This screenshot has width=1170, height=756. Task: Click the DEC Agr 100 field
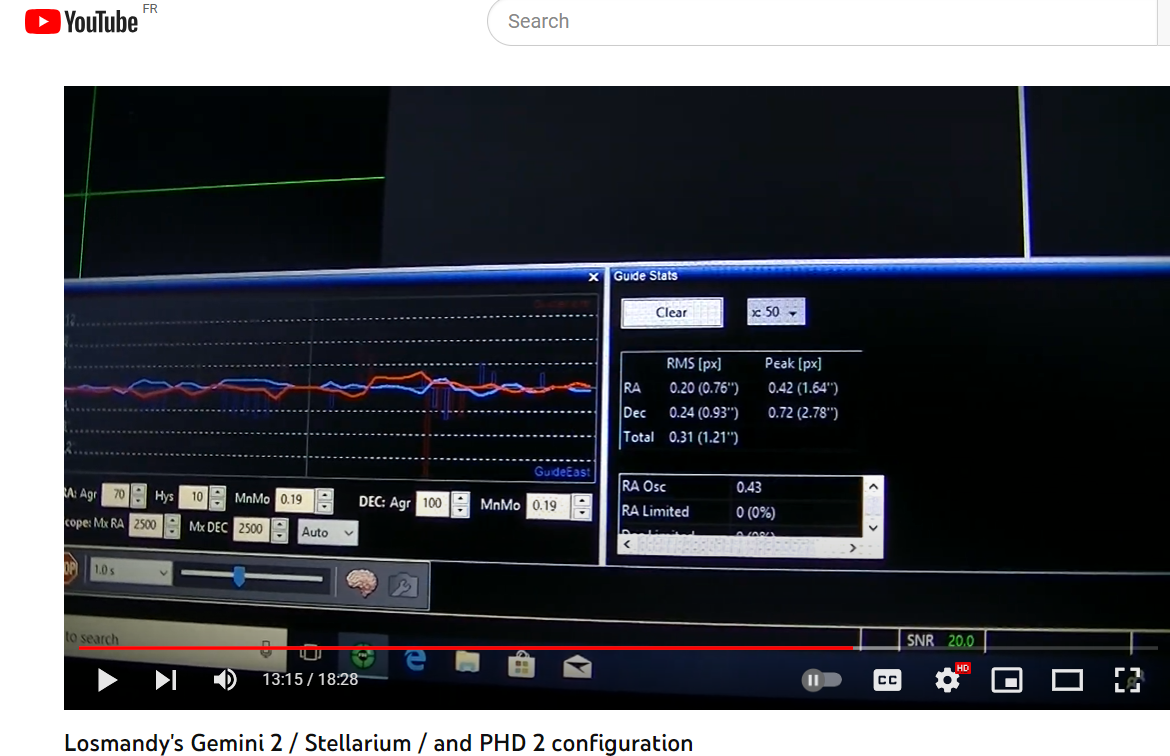point(434,504)
